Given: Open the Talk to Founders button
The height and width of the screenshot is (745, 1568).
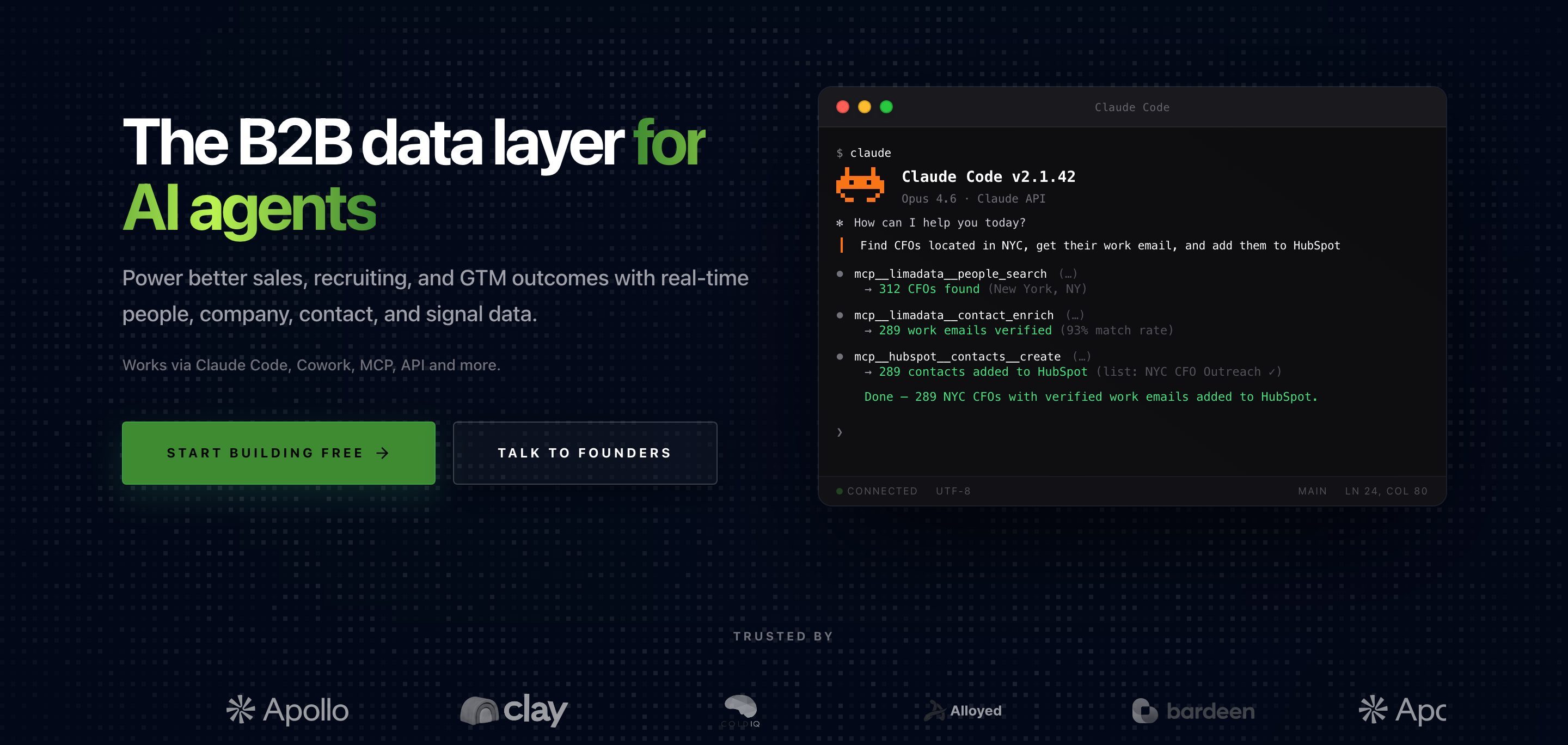Looking at the screenshot, I should click(x=585, y=453).
